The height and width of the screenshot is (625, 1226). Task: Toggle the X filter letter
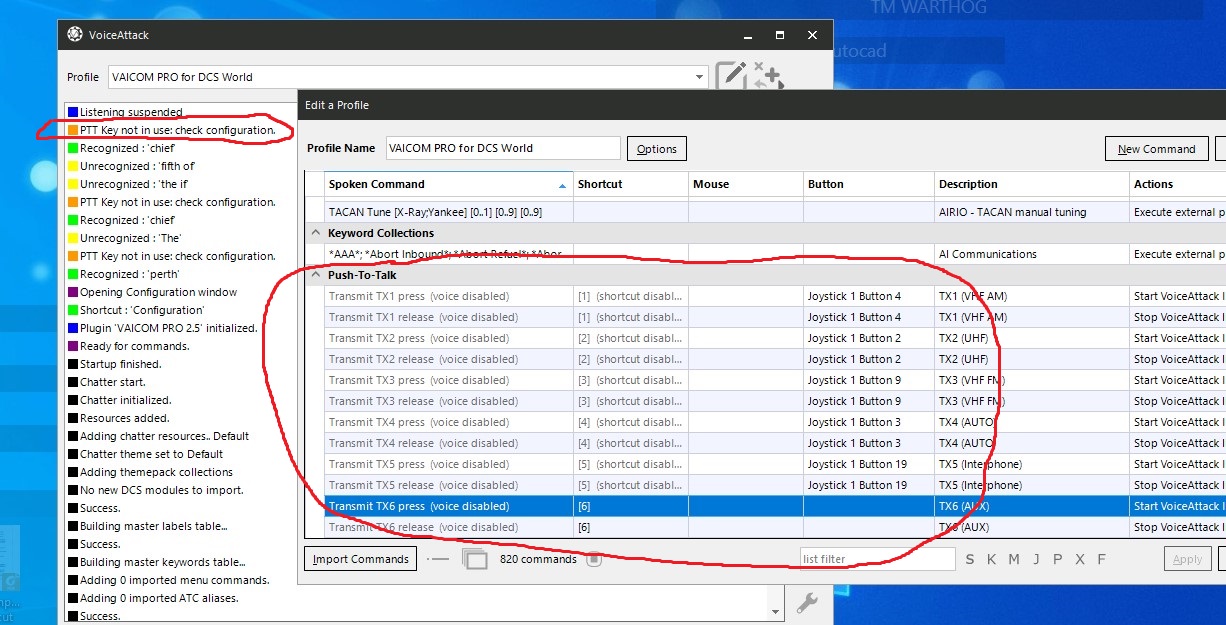[1079, 559]
